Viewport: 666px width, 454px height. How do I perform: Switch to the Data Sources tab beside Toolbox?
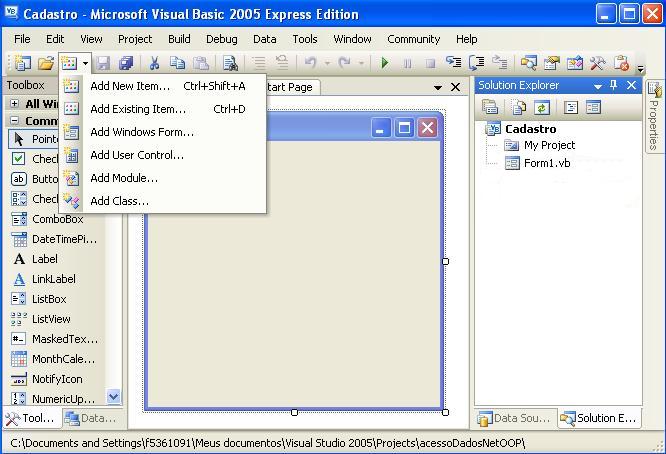[91, 418]
